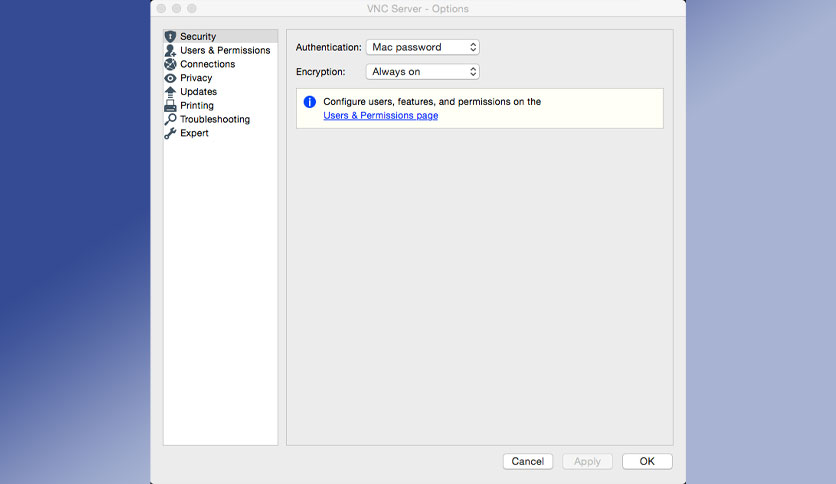Click the Expert wrench icon
836x484 pixels.
(x=170, y=133)
